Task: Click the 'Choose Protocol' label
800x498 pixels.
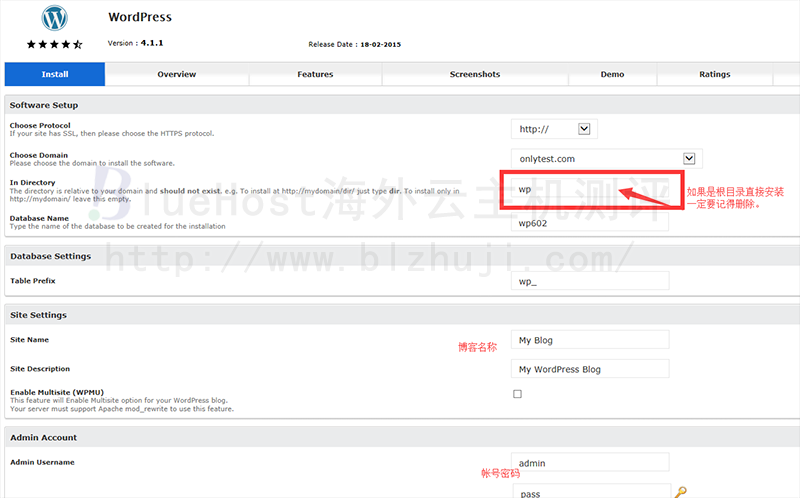Action: (x=40, y=125)
